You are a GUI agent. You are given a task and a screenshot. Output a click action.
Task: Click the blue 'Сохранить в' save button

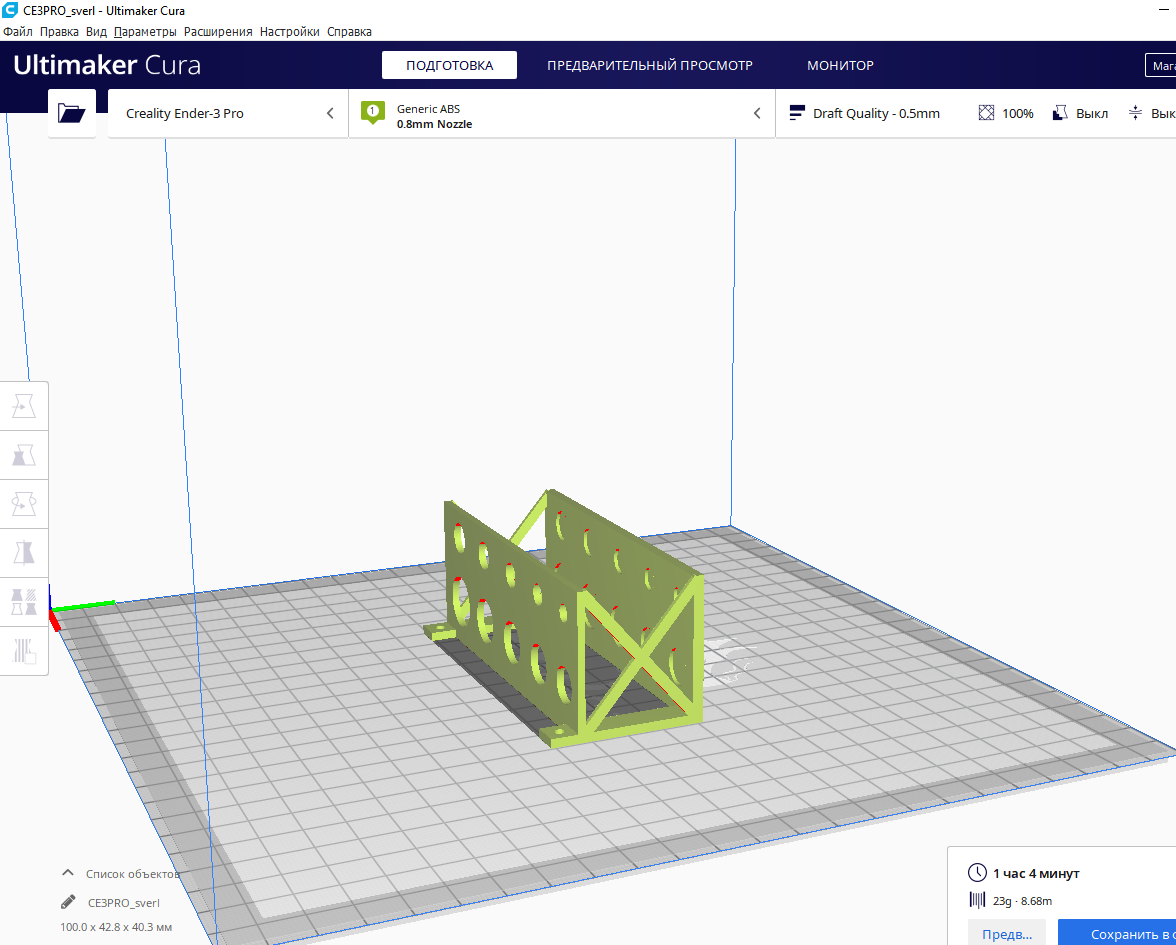pos(1120,934)
